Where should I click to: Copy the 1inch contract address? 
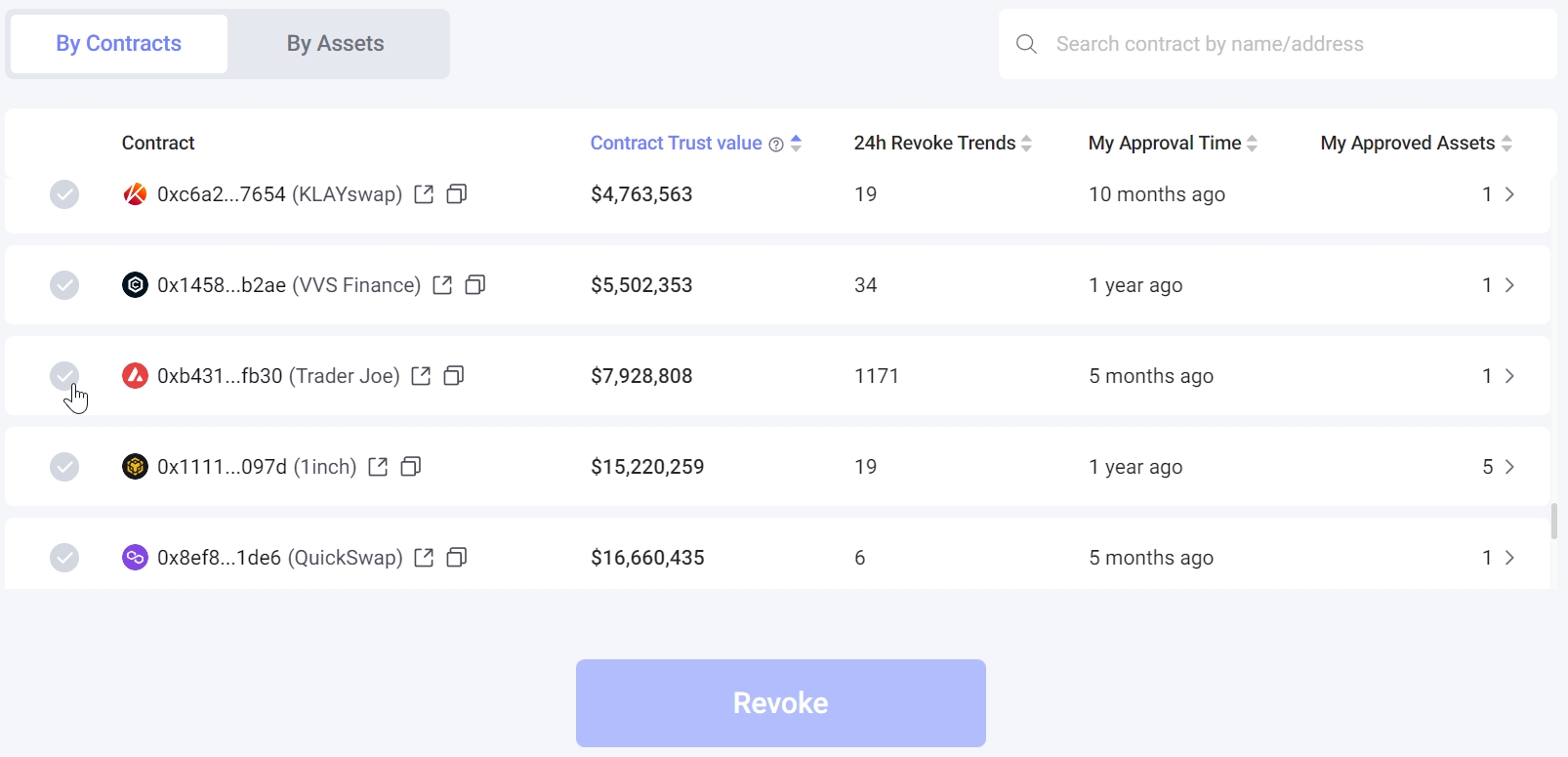411,467
